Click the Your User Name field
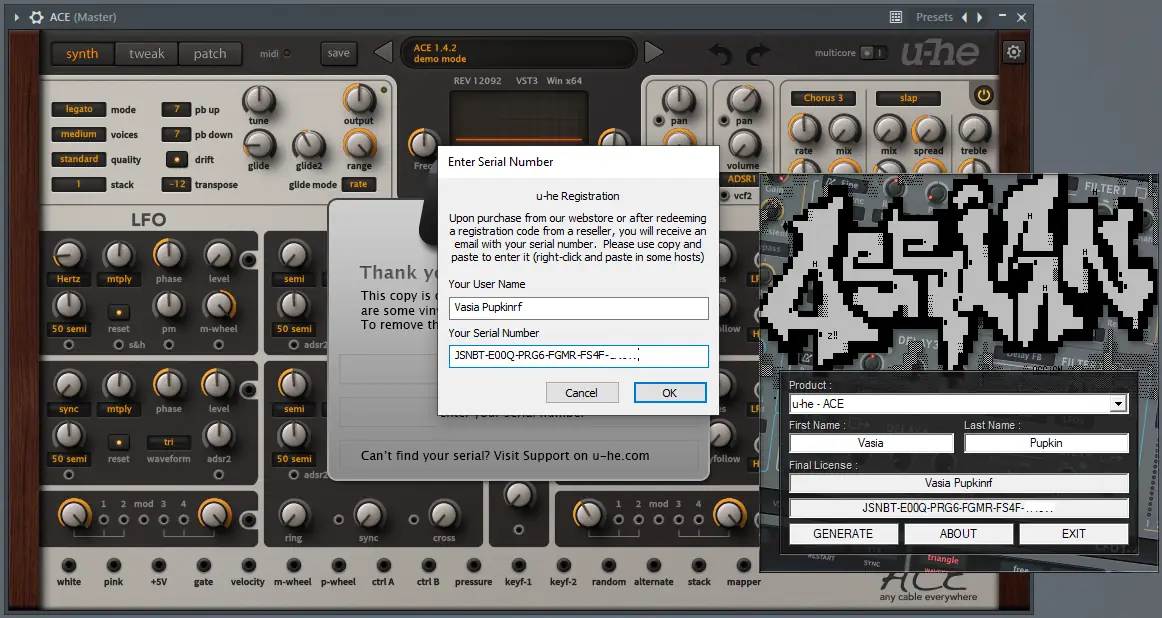 (x=578, y=308)
